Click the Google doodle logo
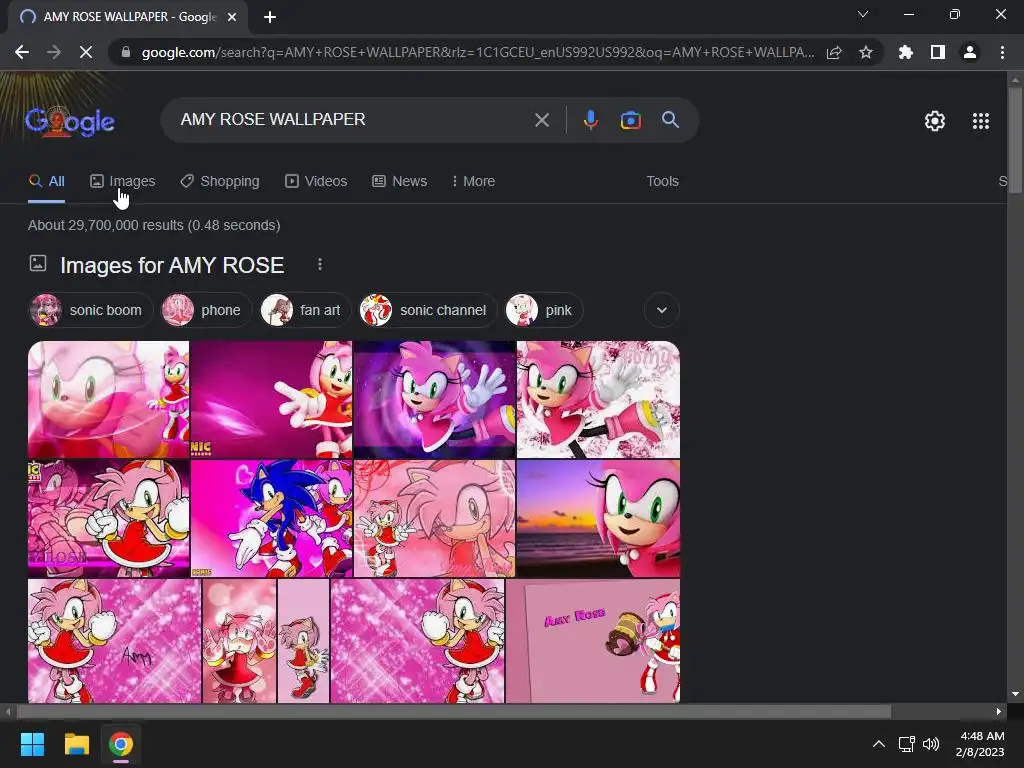Image resolution: width=1024 pixels, height=768 pixels. 70,121
